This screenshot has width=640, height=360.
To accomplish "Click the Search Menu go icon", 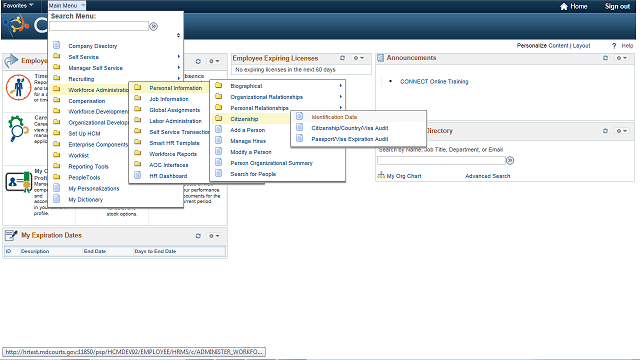I will (x=153, y=27).
